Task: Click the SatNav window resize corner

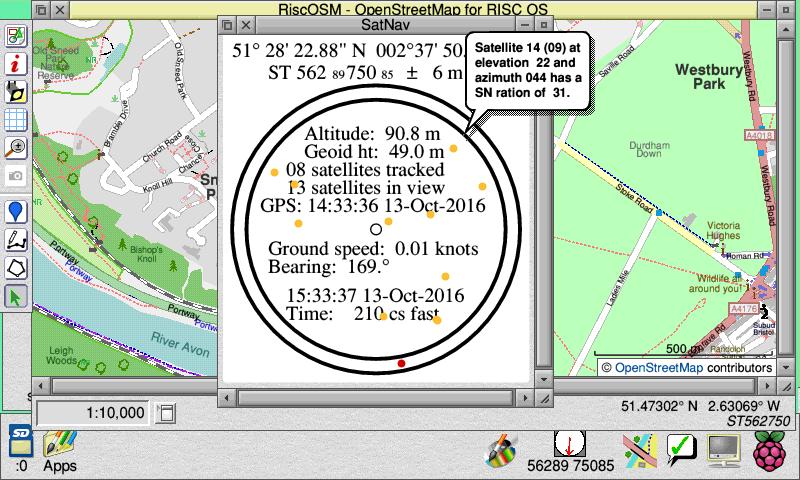Action: [544, 398]
